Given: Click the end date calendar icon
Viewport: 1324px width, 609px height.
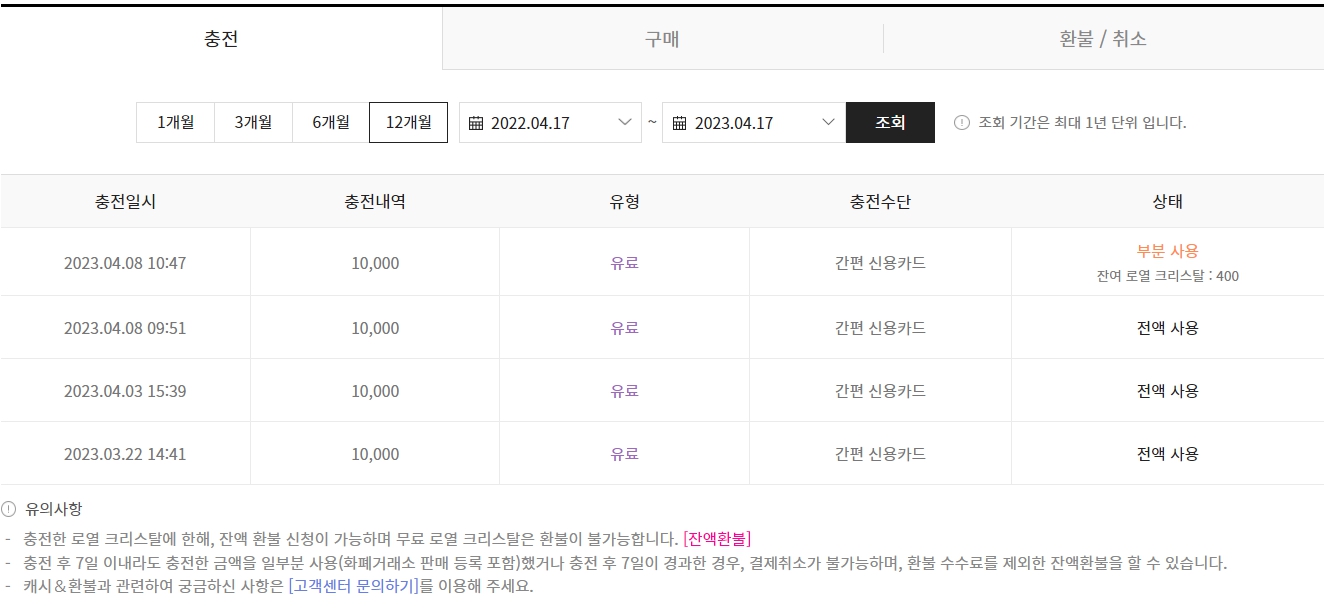Looking at the screenshot, I should point(680,123).
